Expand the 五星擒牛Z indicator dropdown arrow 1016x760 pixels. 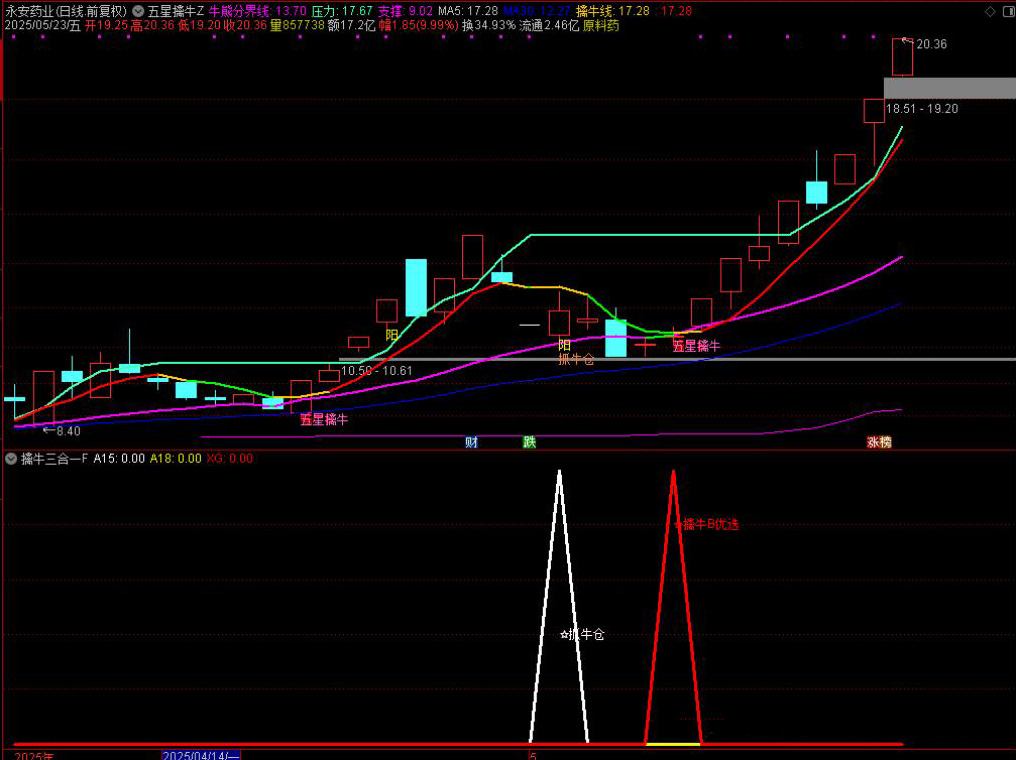coord(137,11)
